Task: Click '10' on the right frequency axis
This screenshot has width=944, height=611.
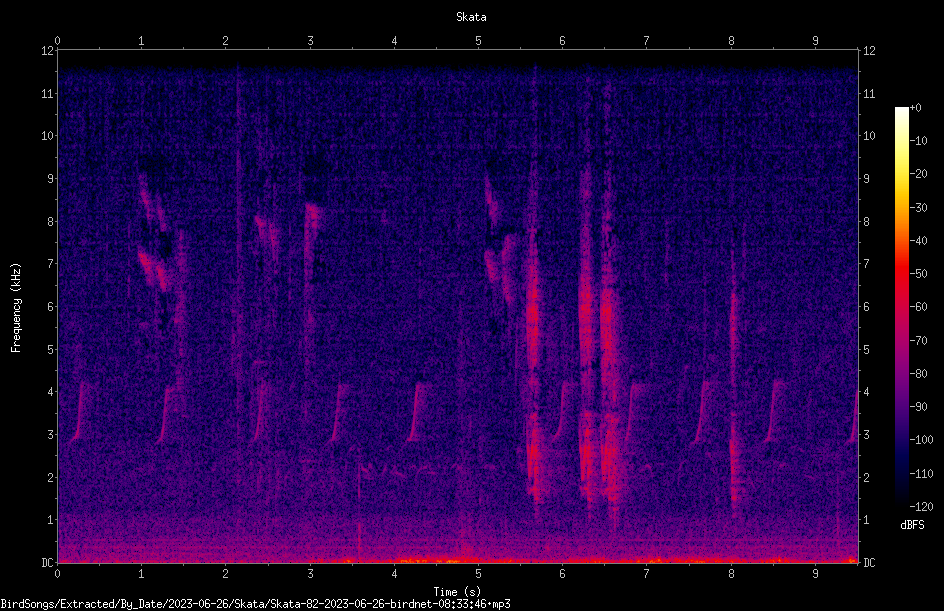Action: [x=869, y=136]
